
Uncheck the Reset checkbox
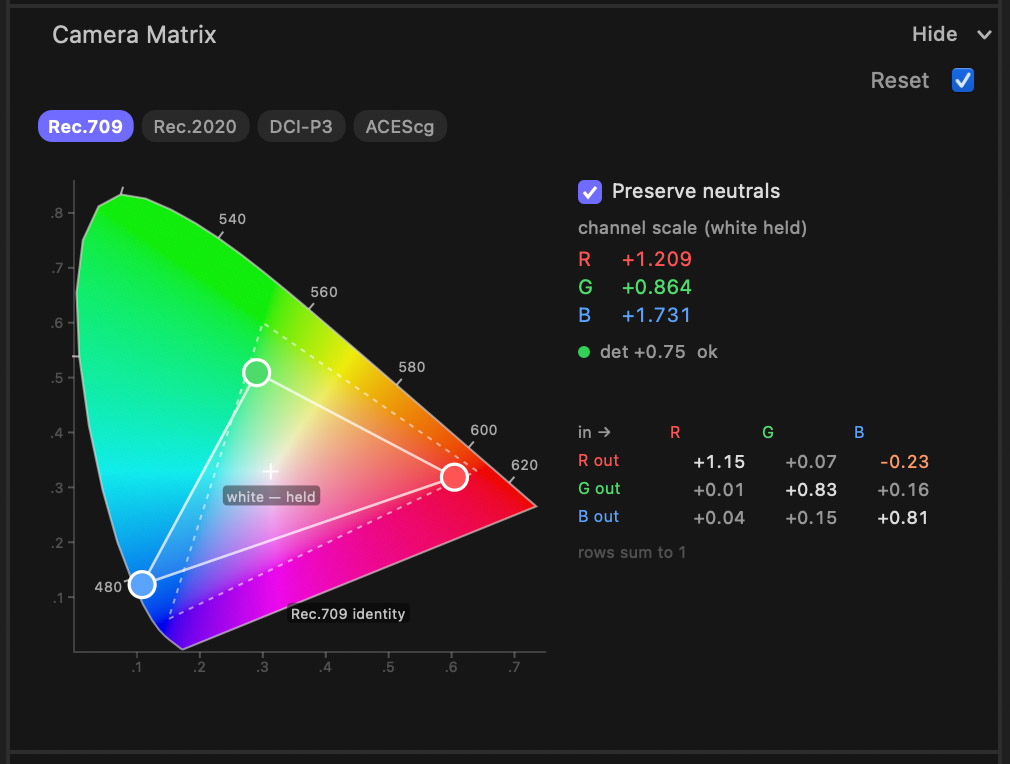point(962,81)
